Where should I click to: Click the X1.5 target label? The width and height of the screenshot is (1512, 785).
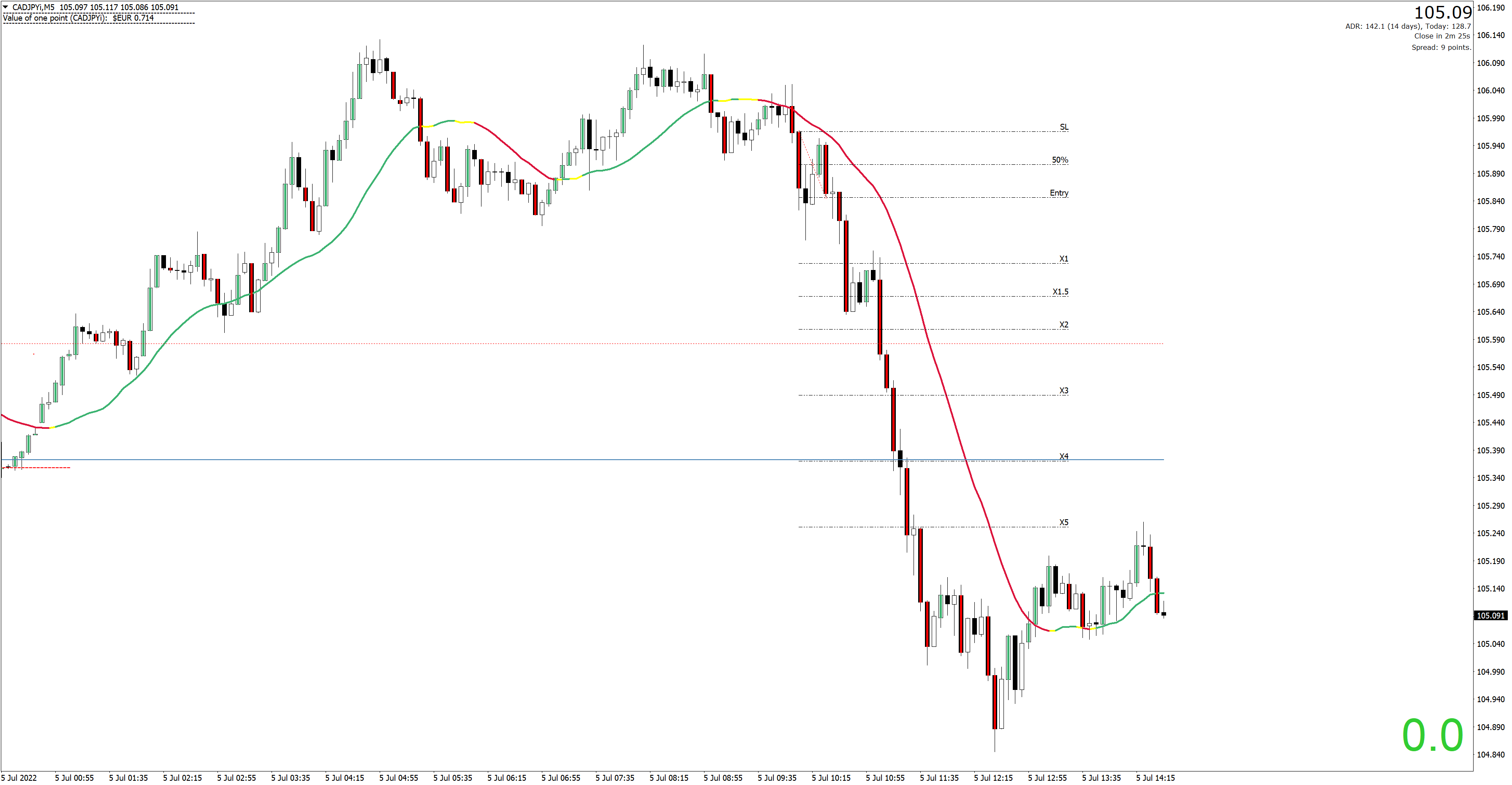(1060, 291)
